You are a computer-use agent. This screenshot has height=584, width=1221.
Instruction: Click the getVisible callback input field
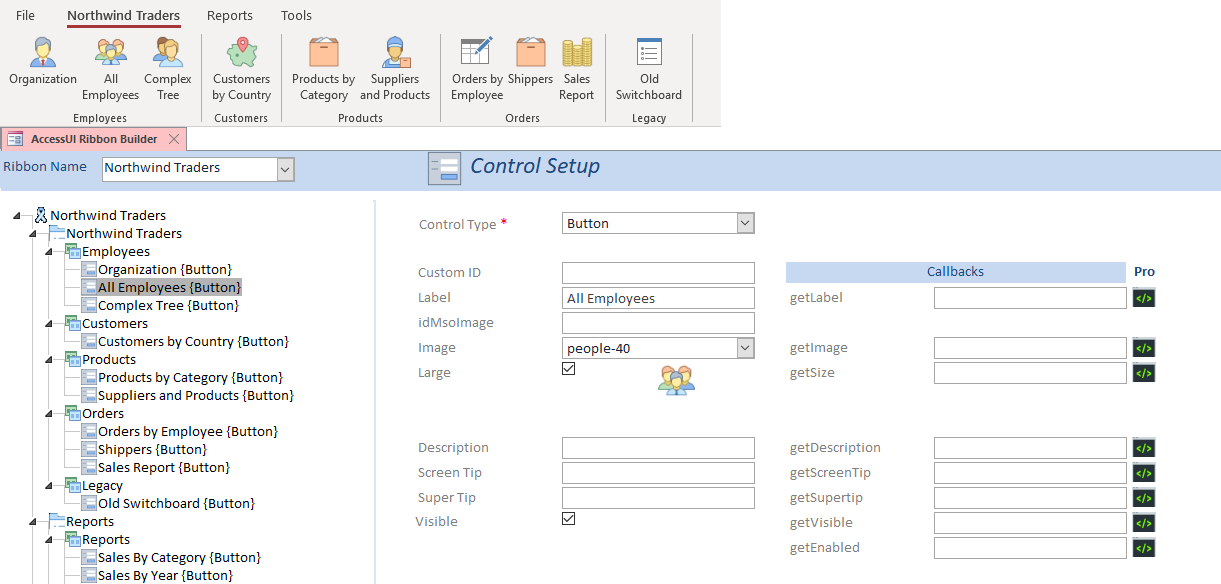click(1030, 523)
